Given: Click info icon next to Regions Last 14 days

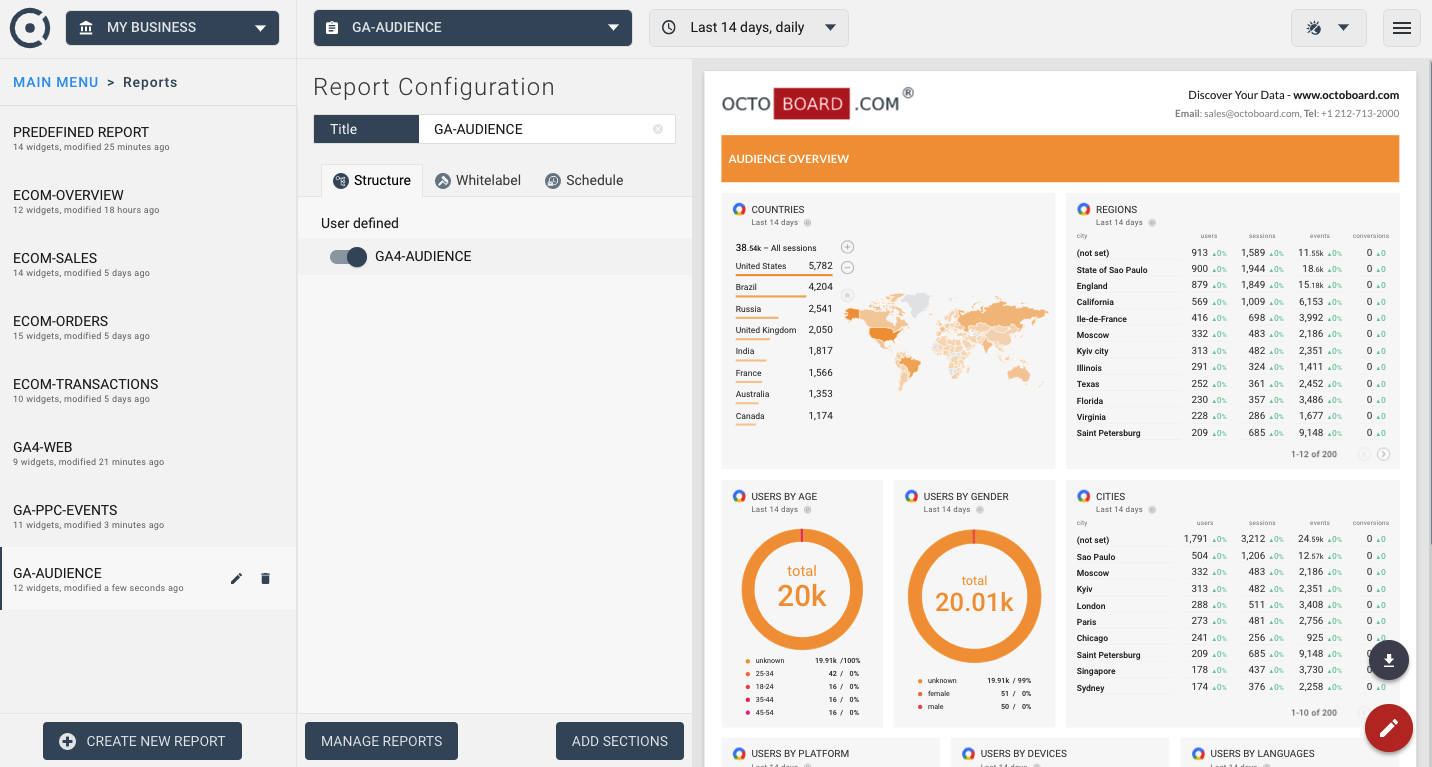Looking at the screenshot, I should [x=1152, y=223].
